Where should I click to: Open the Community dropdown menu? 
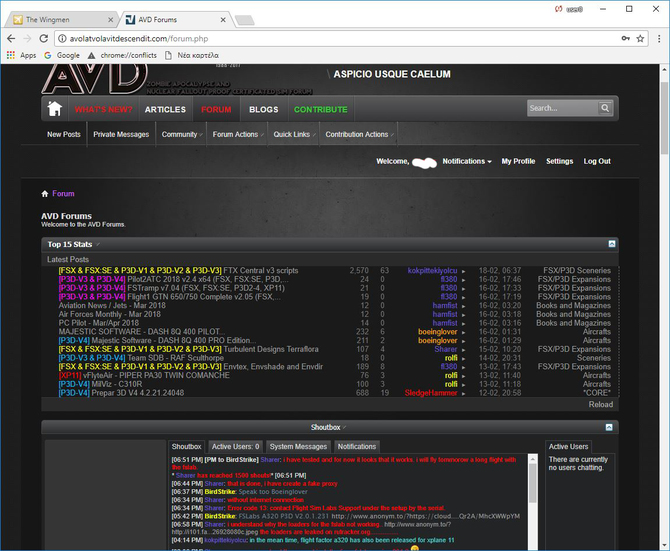point(181,134)
